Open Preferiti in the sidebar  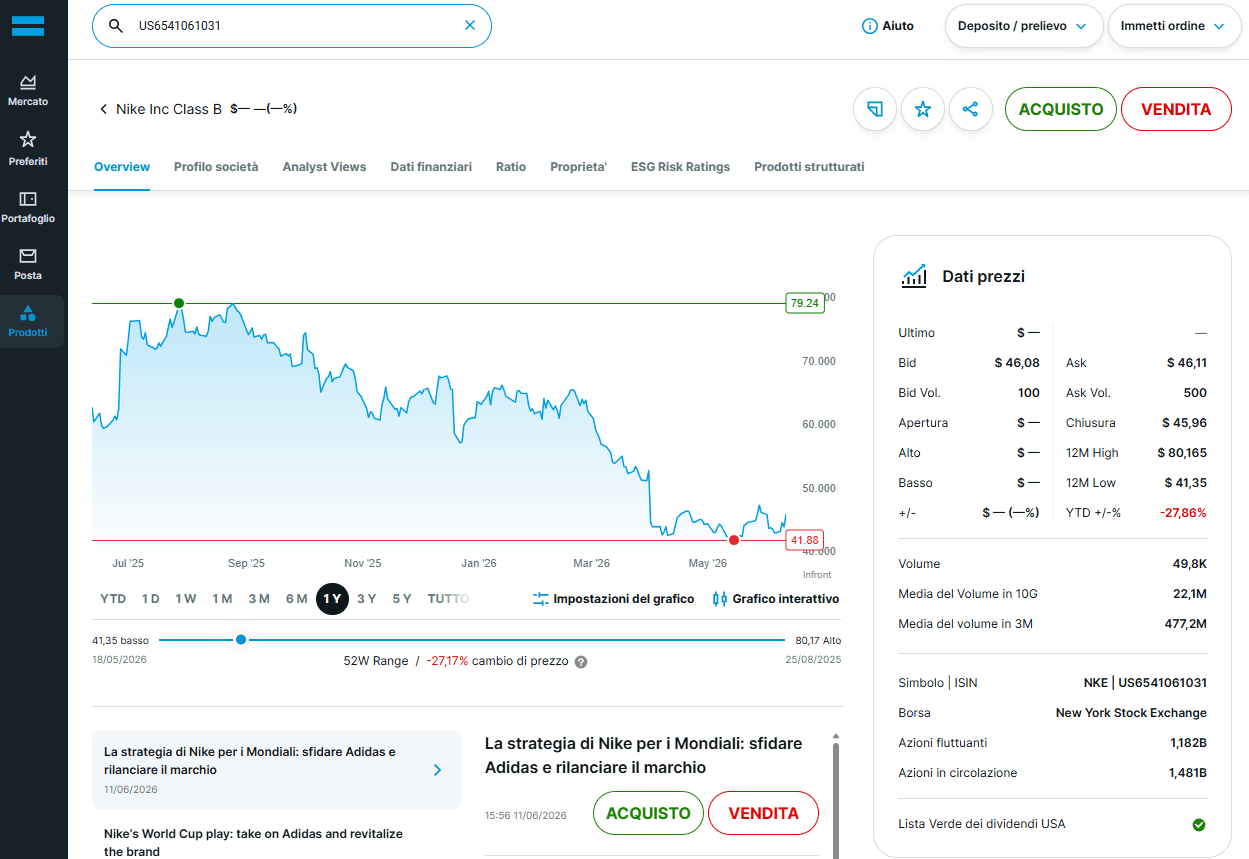(x=28, y=148)
